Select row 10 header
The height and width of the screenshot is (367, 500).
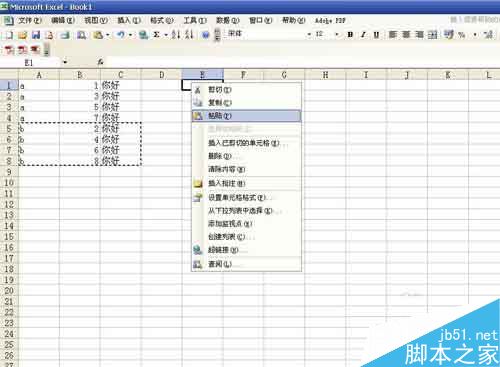coord(9,183)
